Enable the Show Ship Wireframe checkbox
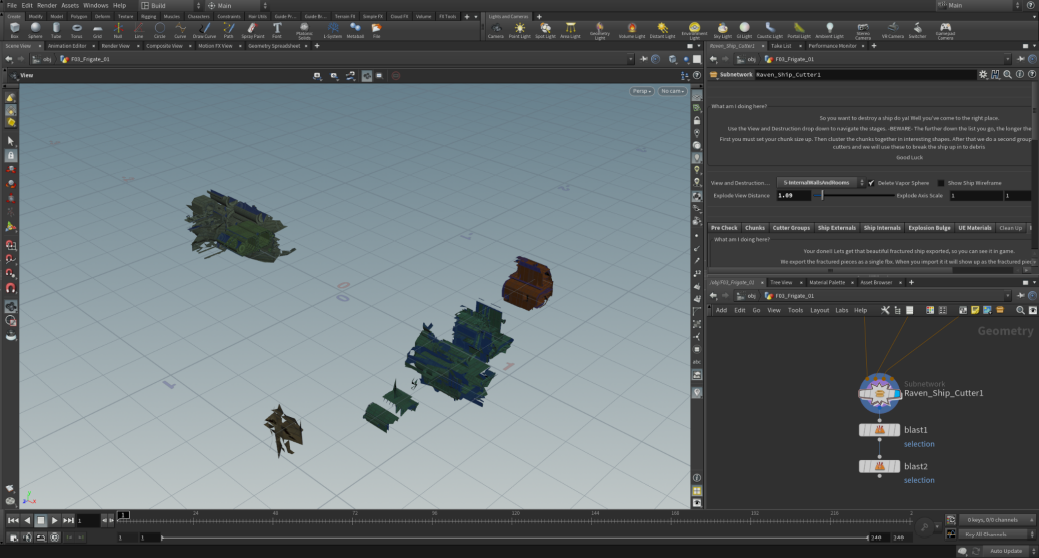1039x558 pixels. tap(941, 183)
